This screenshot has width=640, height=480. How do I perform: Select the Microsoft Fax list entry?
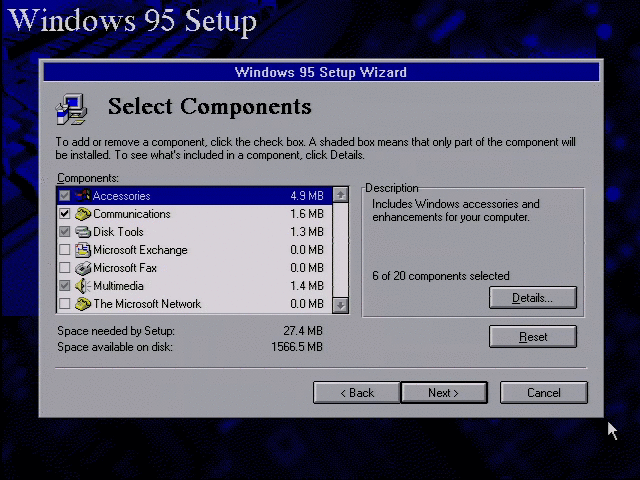pyautogui.click(x=194, y=268)
